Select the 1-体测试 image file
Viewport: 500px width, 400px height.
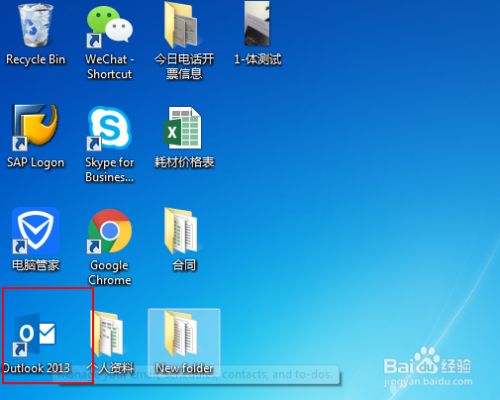point(257,23)
